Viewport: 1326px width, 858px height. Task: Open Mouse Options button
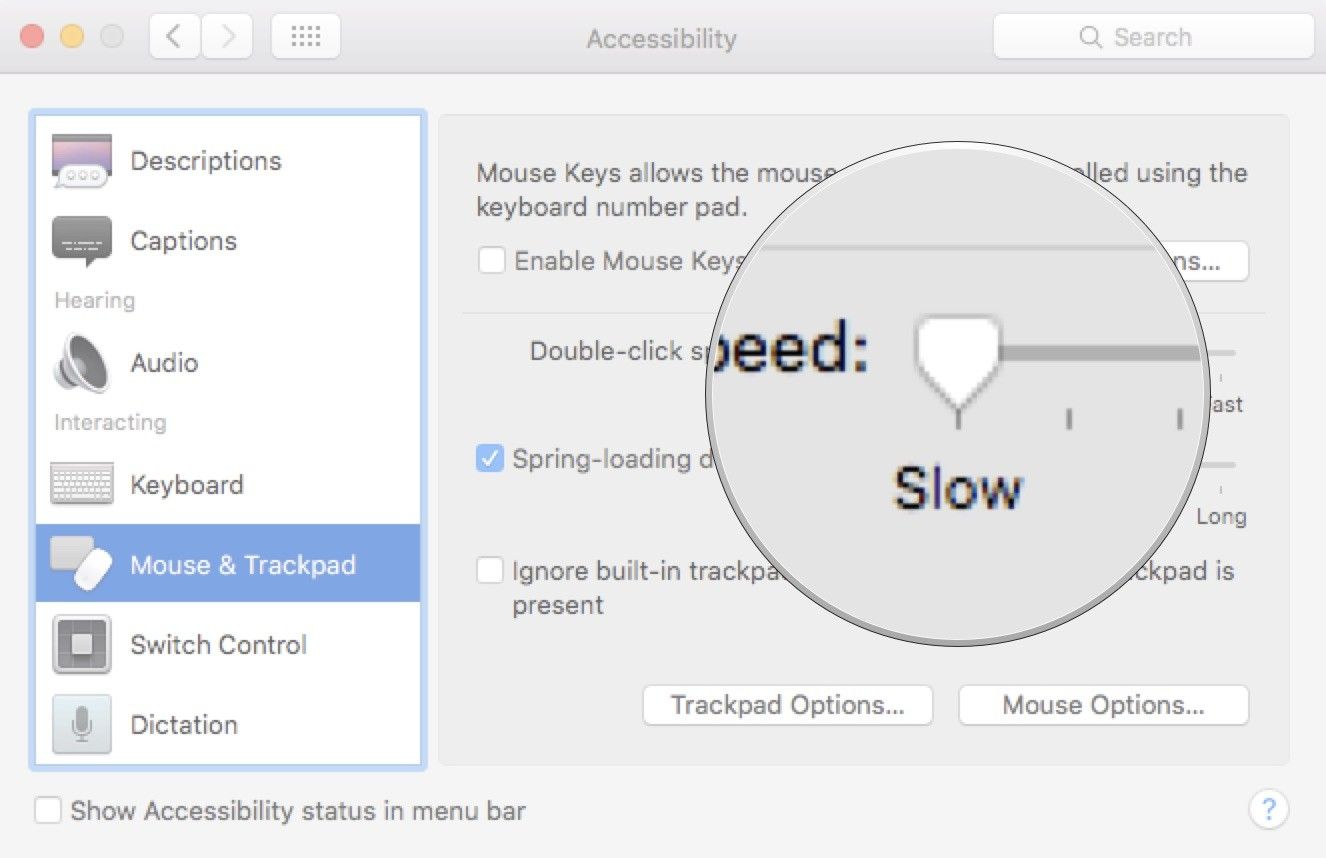pyautogui.click(x=1103, y=705)
